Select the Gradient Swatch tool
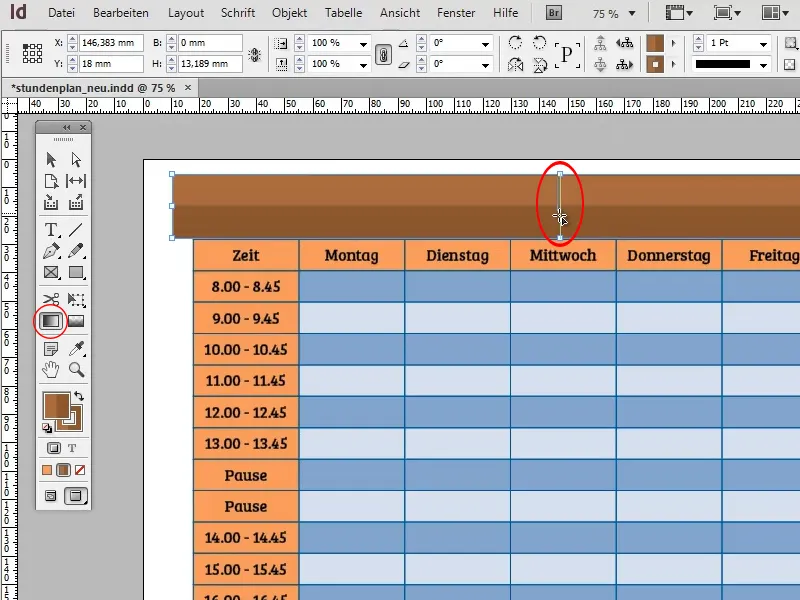 51,321
